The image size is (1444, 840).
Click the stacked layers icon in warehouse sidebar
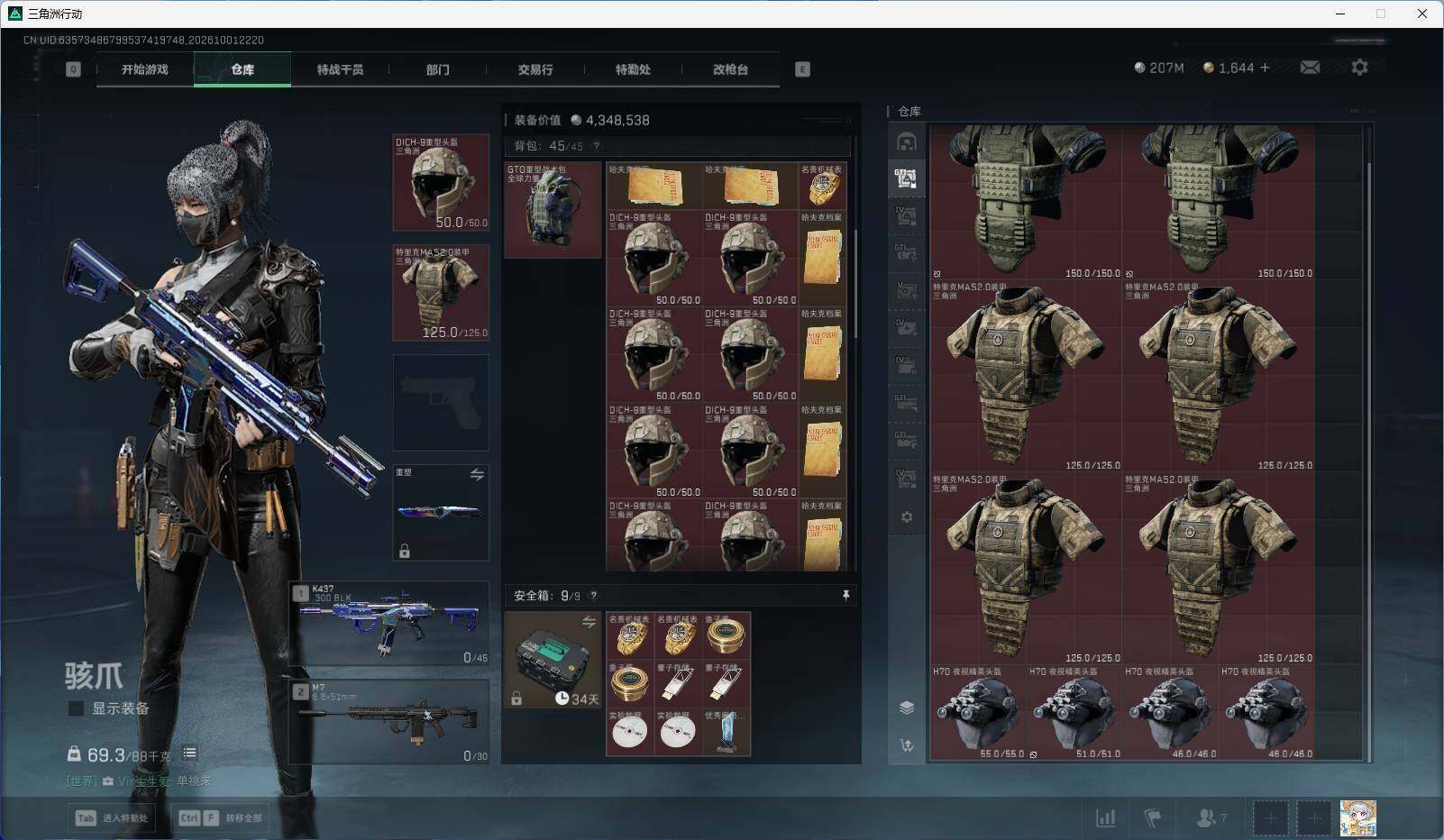(907, 708)
